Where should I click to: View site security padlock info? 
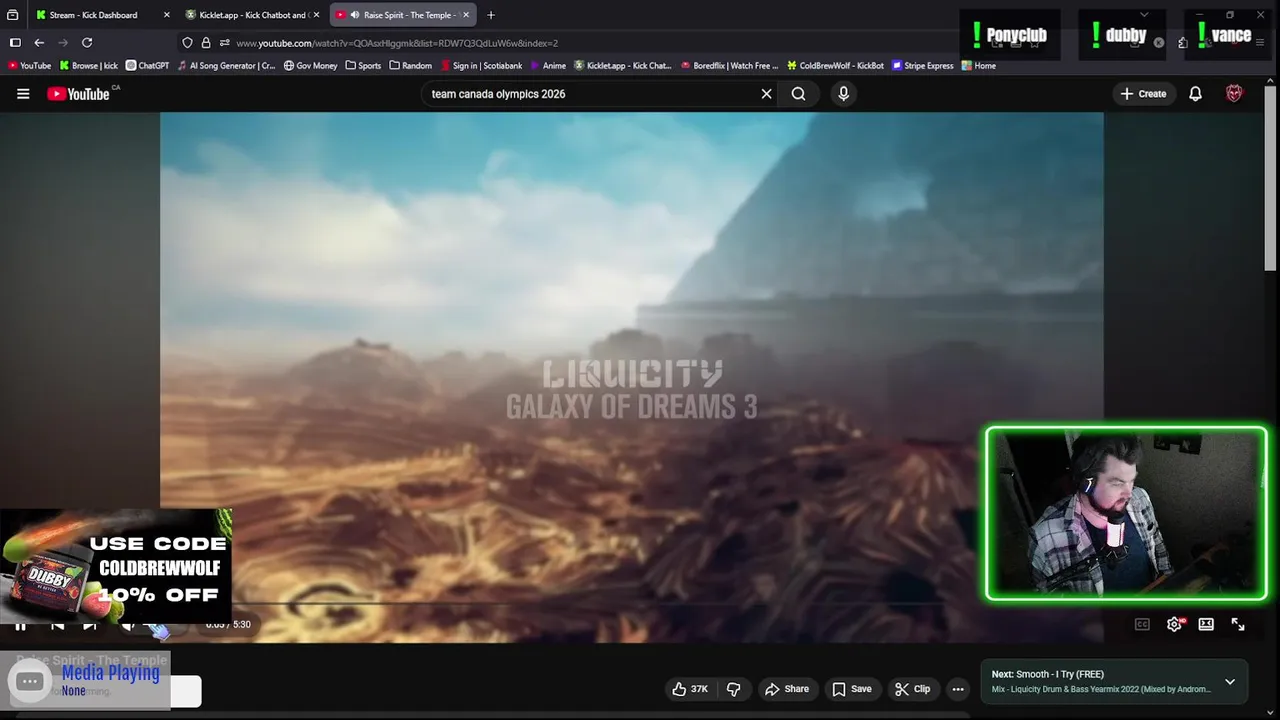click(206, 43)
